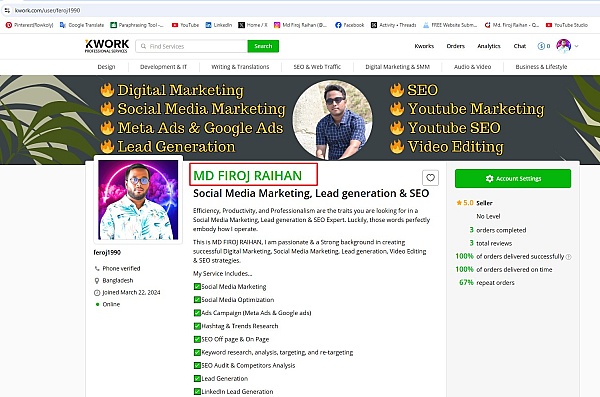Click the profile photo thumbnail
This screenshot has height=397, width=600.
(138, 200)
